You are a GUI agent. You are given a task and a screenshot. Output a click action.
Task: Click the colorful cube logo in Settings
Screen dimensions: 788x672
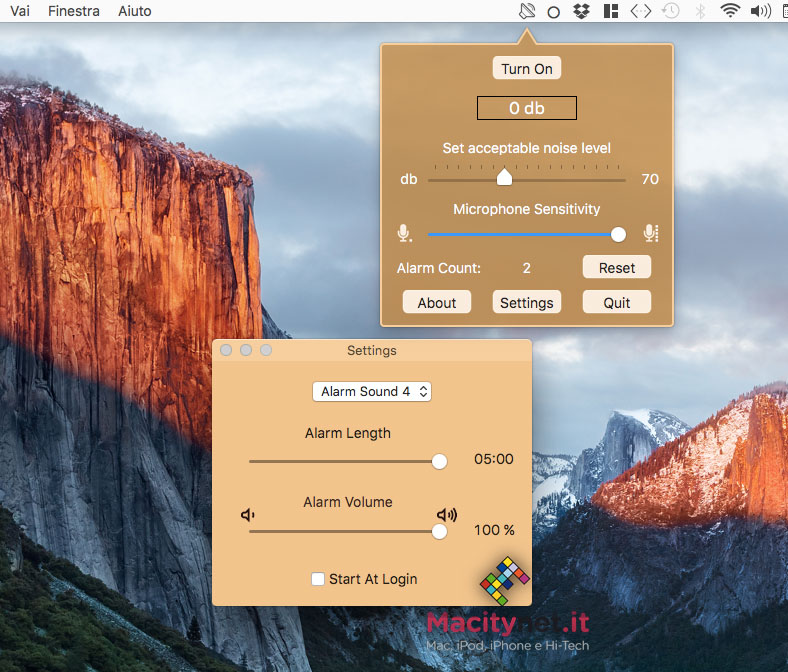coord(505,580)
